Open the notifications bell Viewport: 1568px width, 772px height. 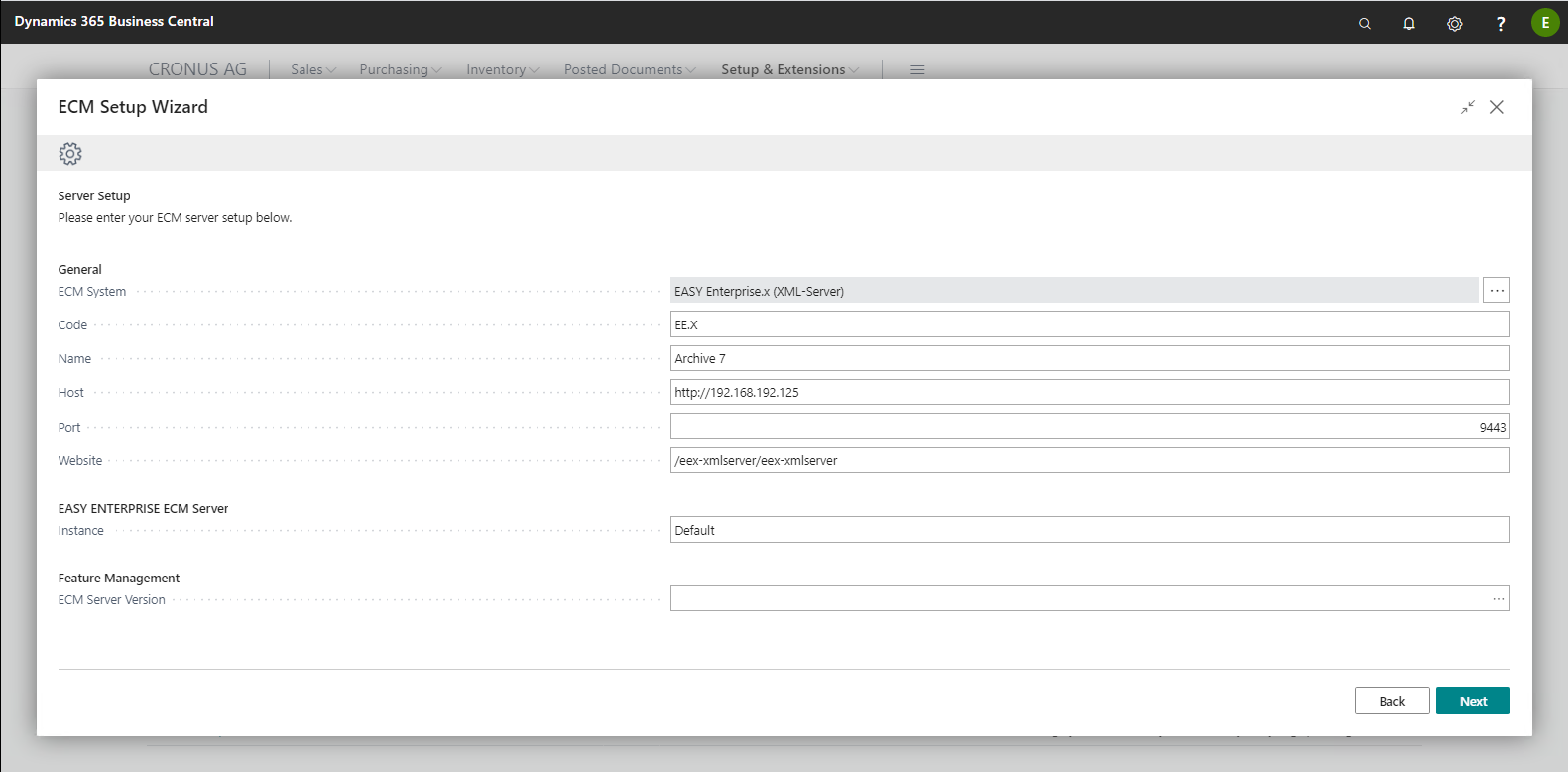[x=1409, y=23]
